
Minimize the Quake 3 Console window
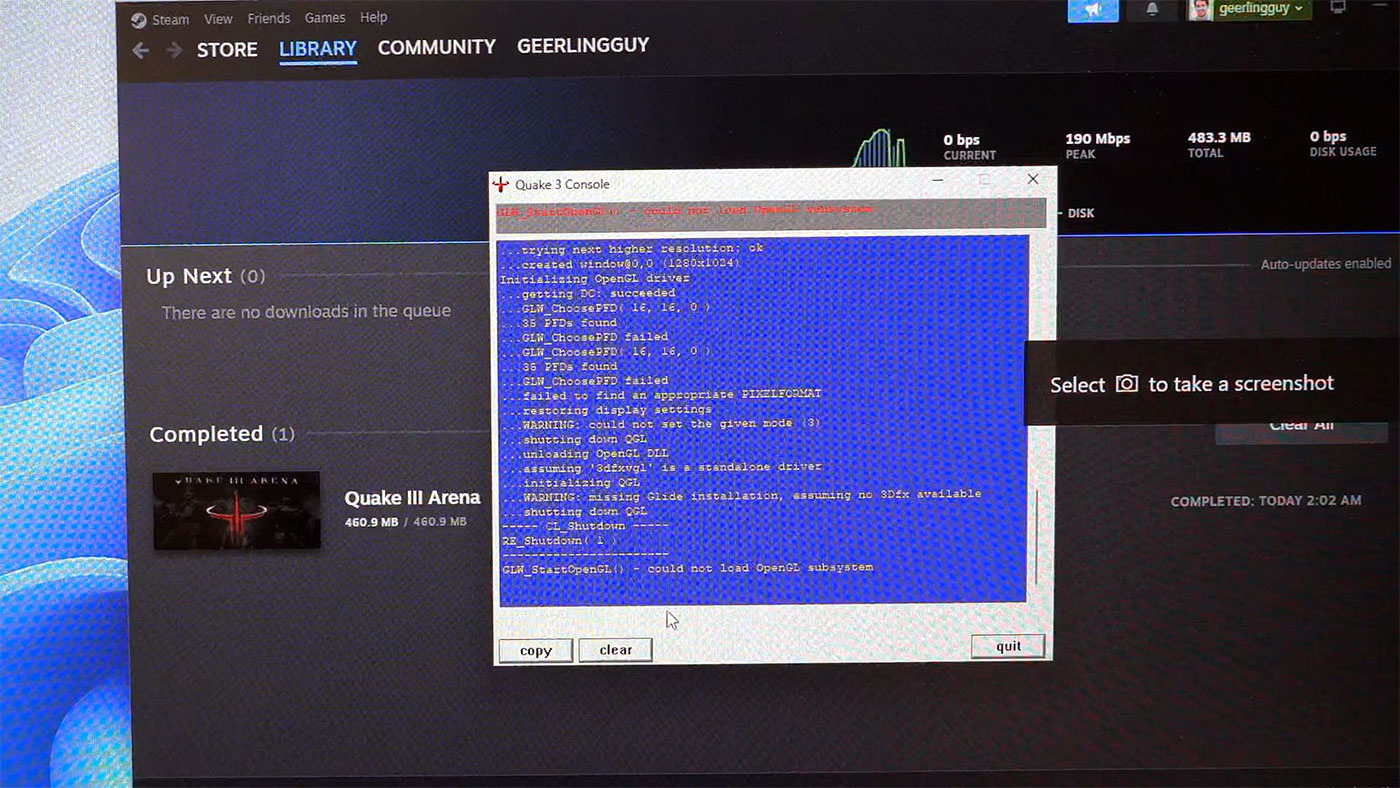[x=937, y=180]
